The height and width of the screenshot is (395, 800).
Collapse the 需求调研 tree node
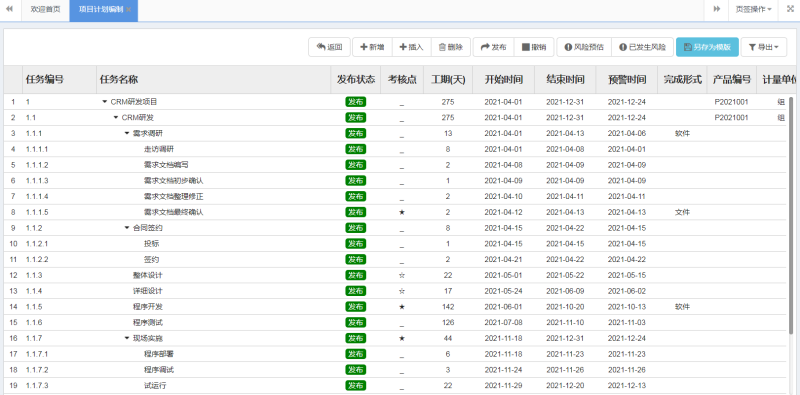127,133
